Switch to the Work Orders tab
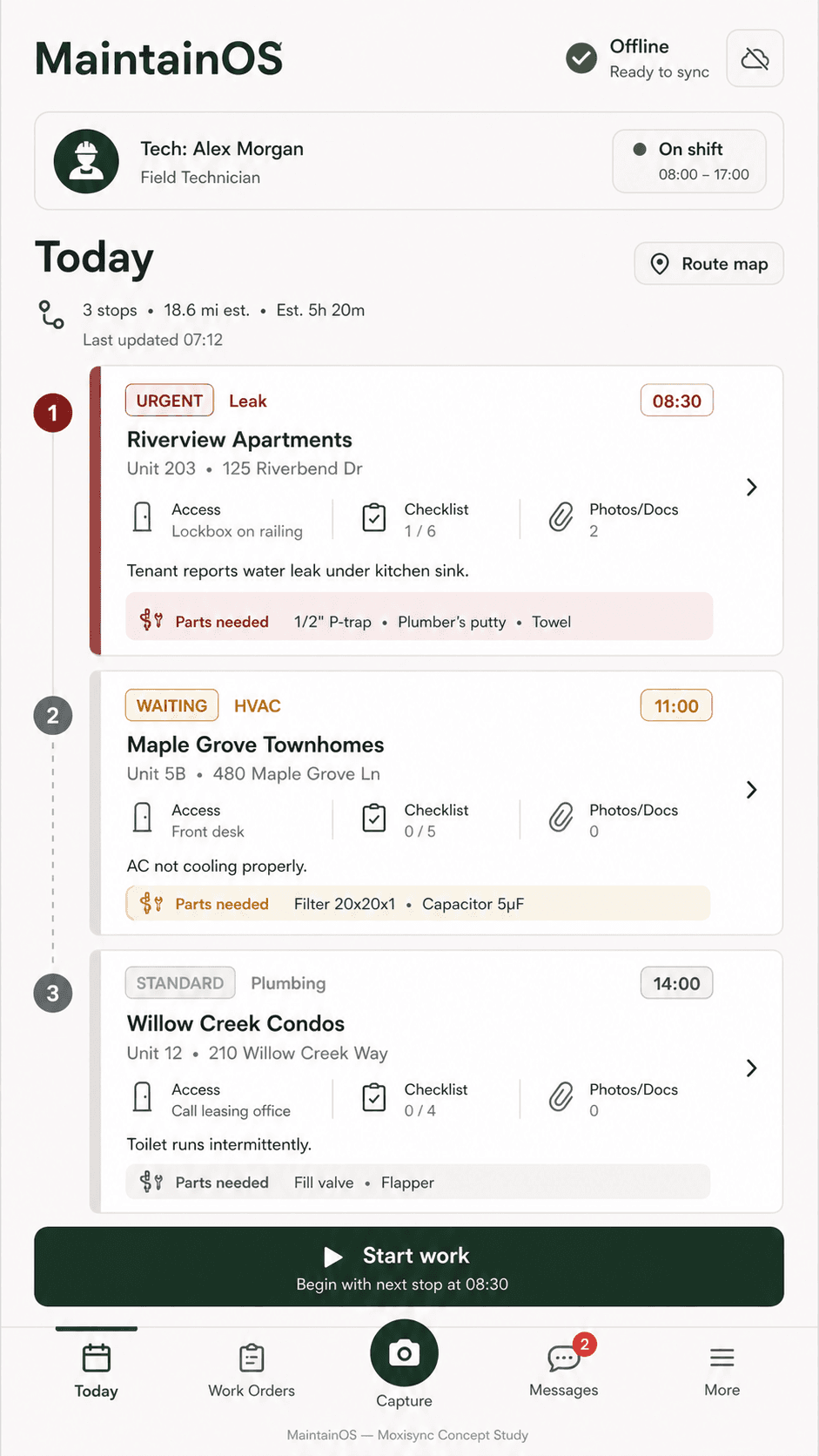The image size is (819, 1456). click(x=252, y=1370)
